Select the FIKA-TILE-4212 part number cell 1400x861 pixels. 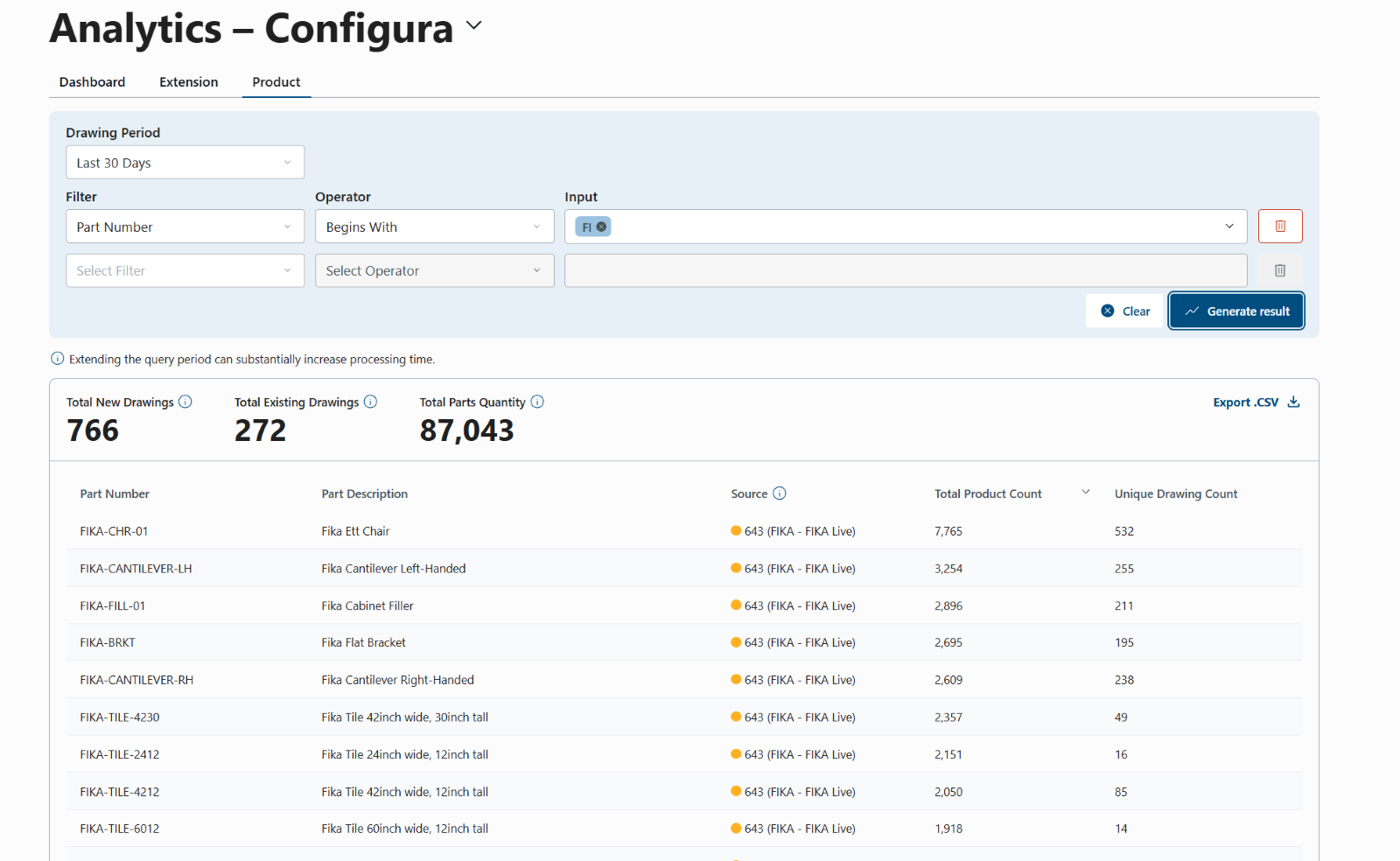click(x=120, y=792)
